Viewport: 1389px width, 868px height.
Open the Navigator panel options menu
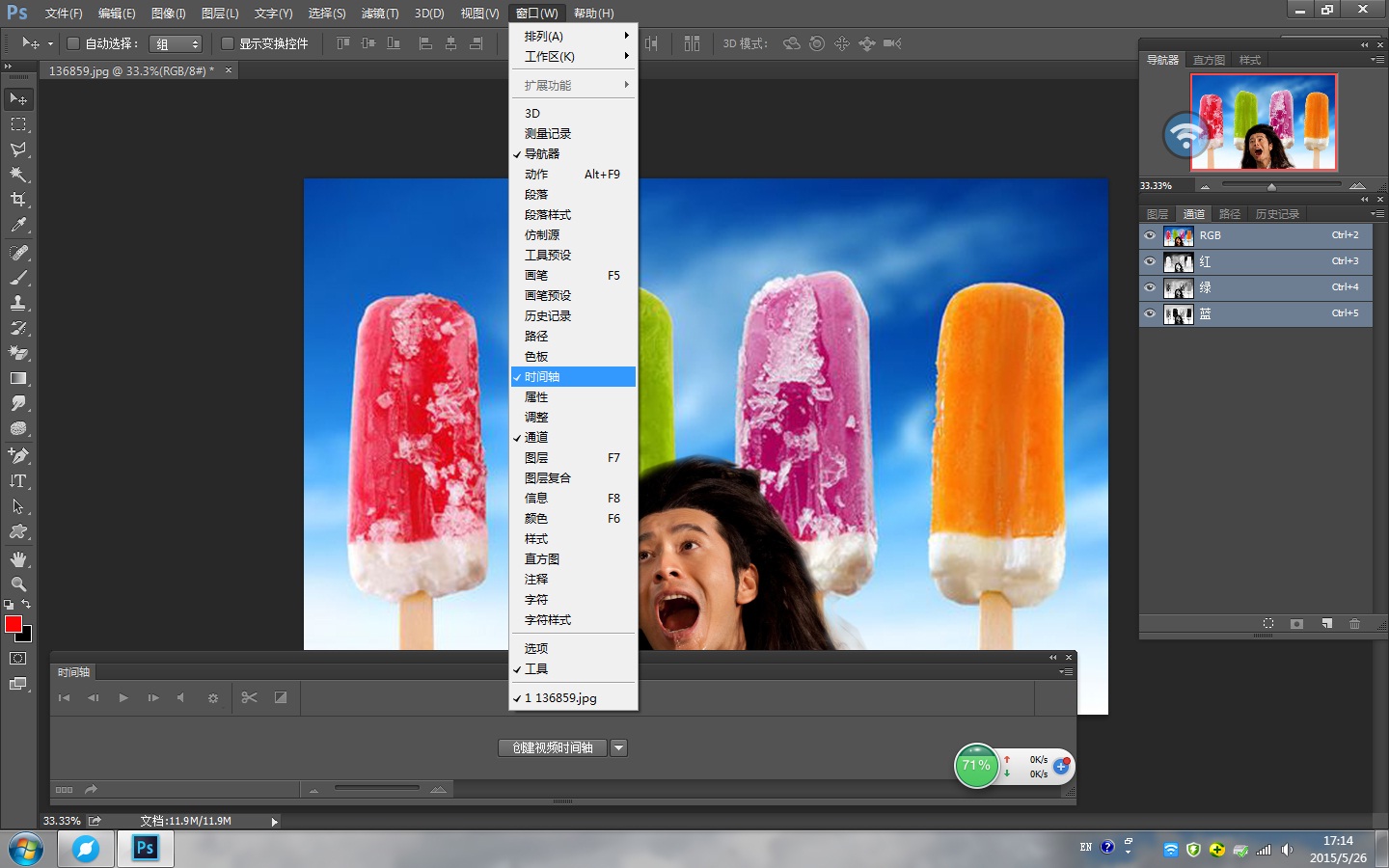pos(1377,60)
